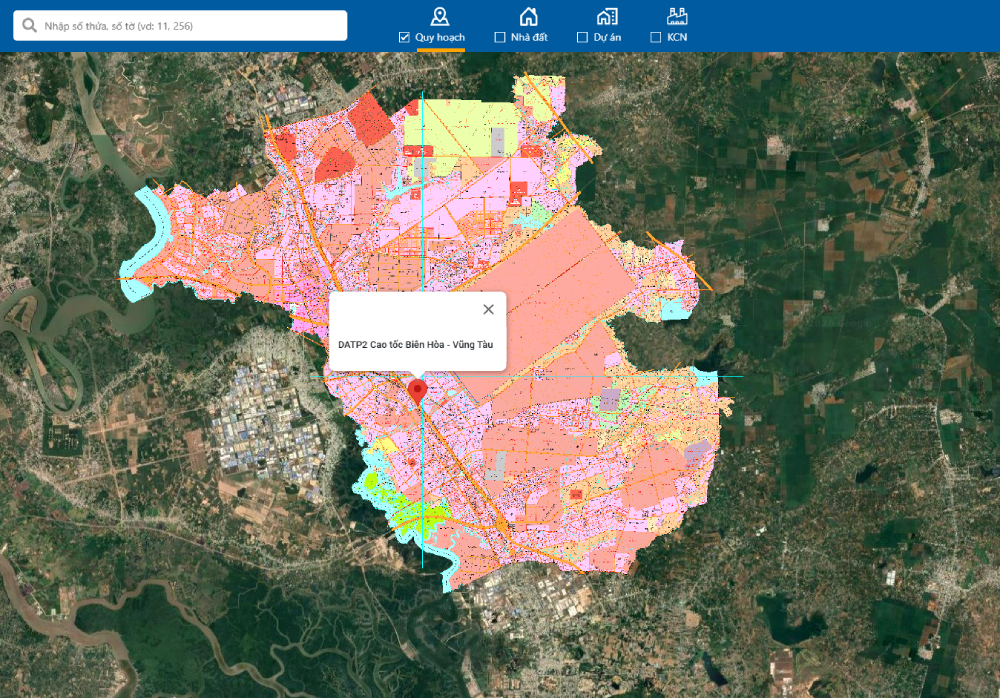Image resolution: width=1000 pixels, height=698 pixels.
Task: Click the Nhà đất house icon
Action: (528, 16)
